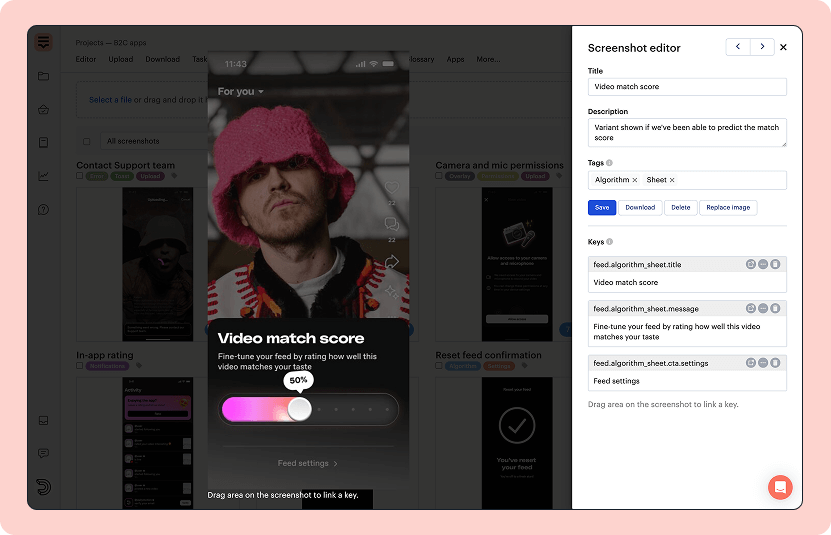Screen dimensions: 831x535
Task: Open key editor icon for feed.algorithm_sheet.message
Action: 750,308
